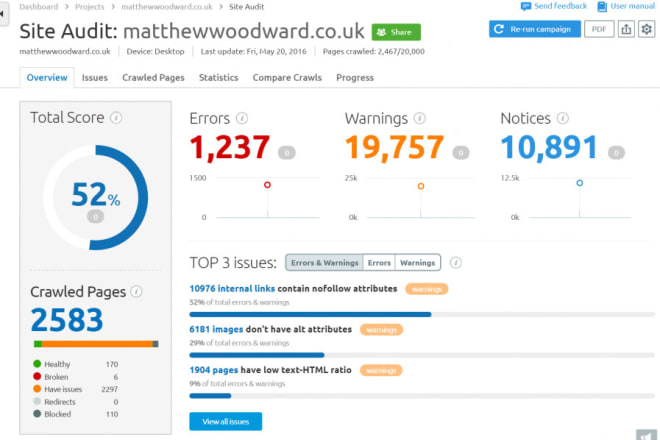Open the Compare Crawls tab
Screen dimensions: 660x440
[287, 77]
